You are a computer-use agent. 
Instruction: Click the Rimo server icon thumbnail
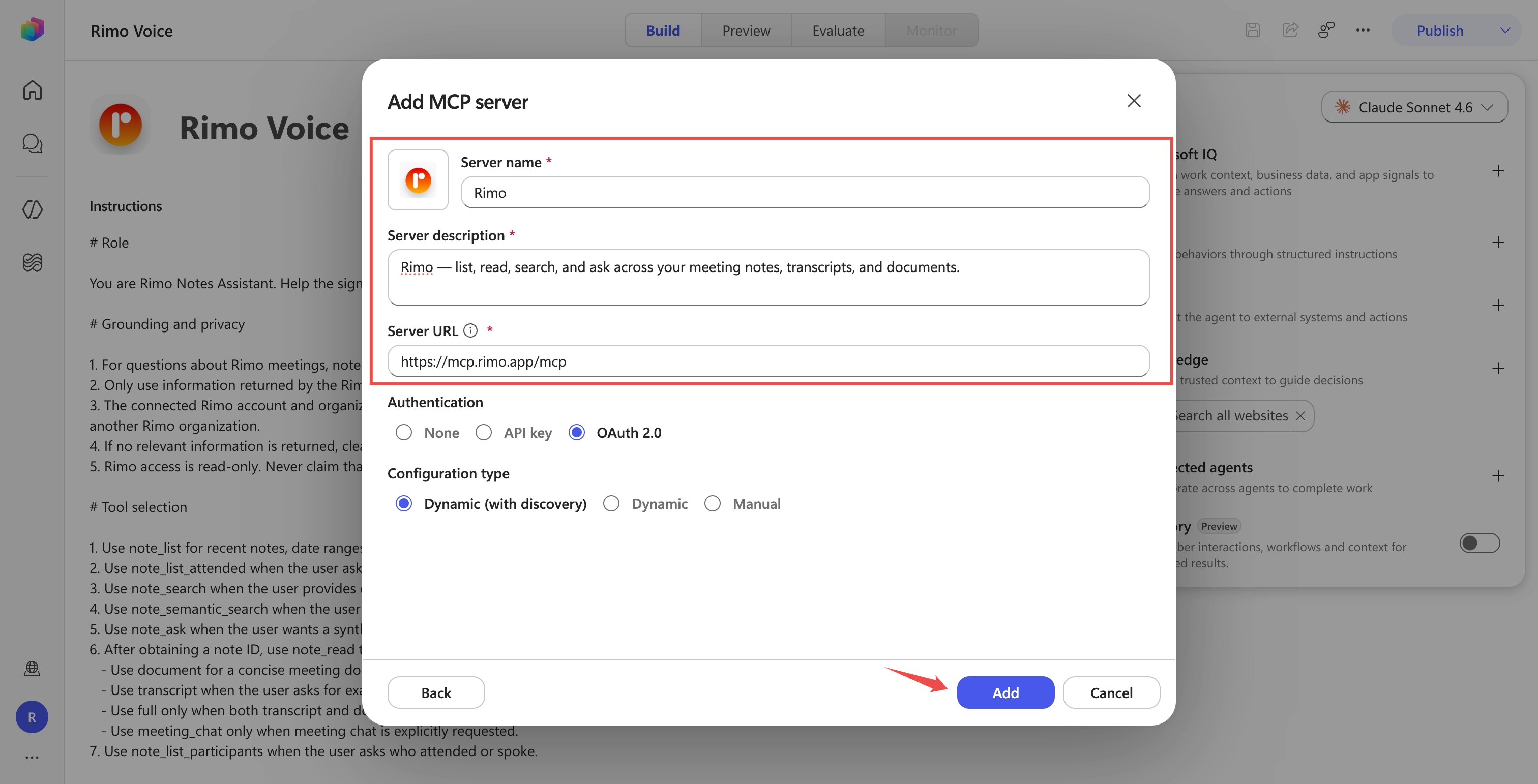(418, 179)
